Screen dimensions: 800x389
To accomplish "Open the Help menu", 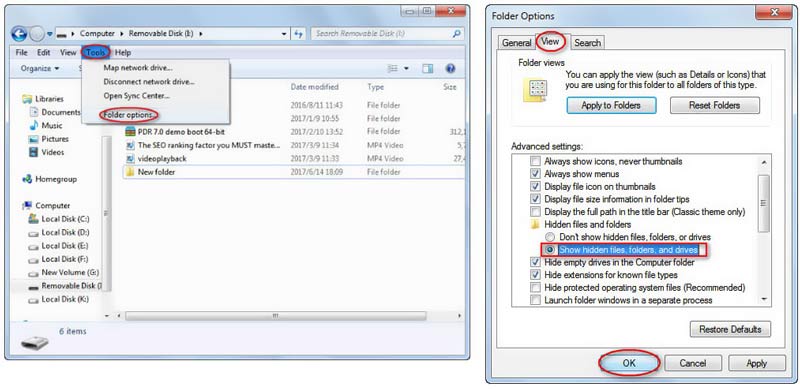I will (123, 53).
